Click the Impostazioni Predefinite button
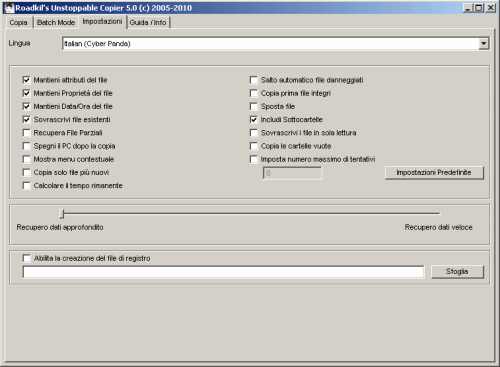 pos(434,173)
